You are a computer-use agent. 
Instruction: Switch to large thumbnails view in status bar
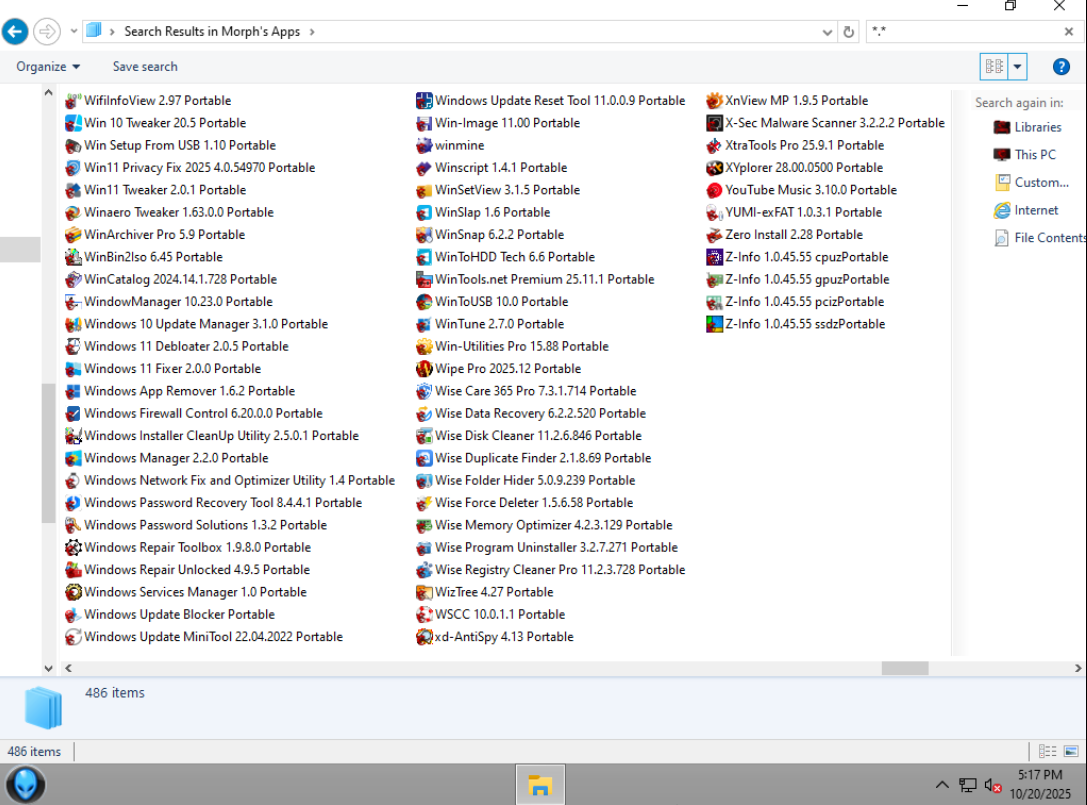pos(1071,751)
